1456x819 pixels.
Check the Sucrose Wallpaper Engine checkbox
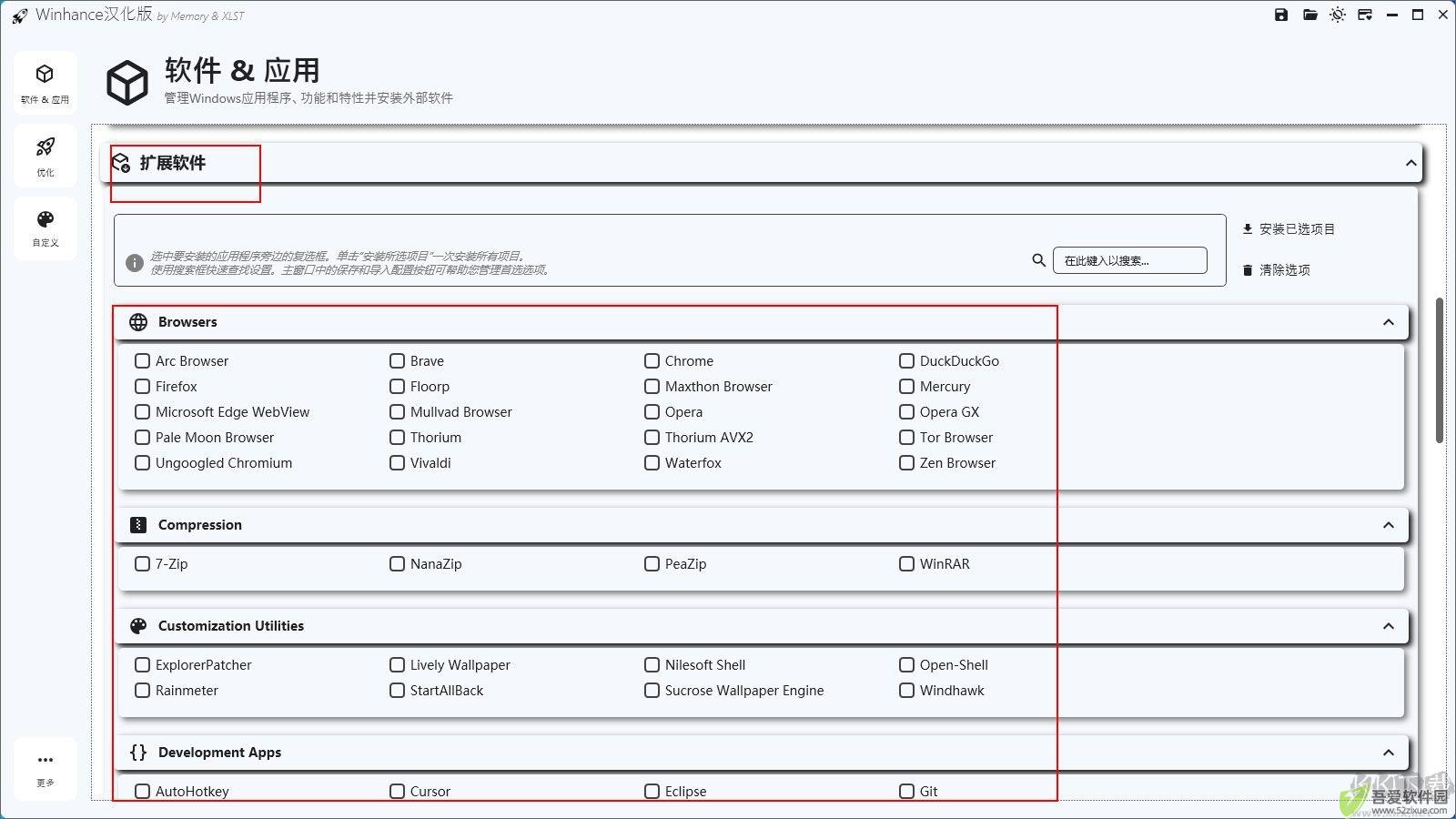(652, 691)
